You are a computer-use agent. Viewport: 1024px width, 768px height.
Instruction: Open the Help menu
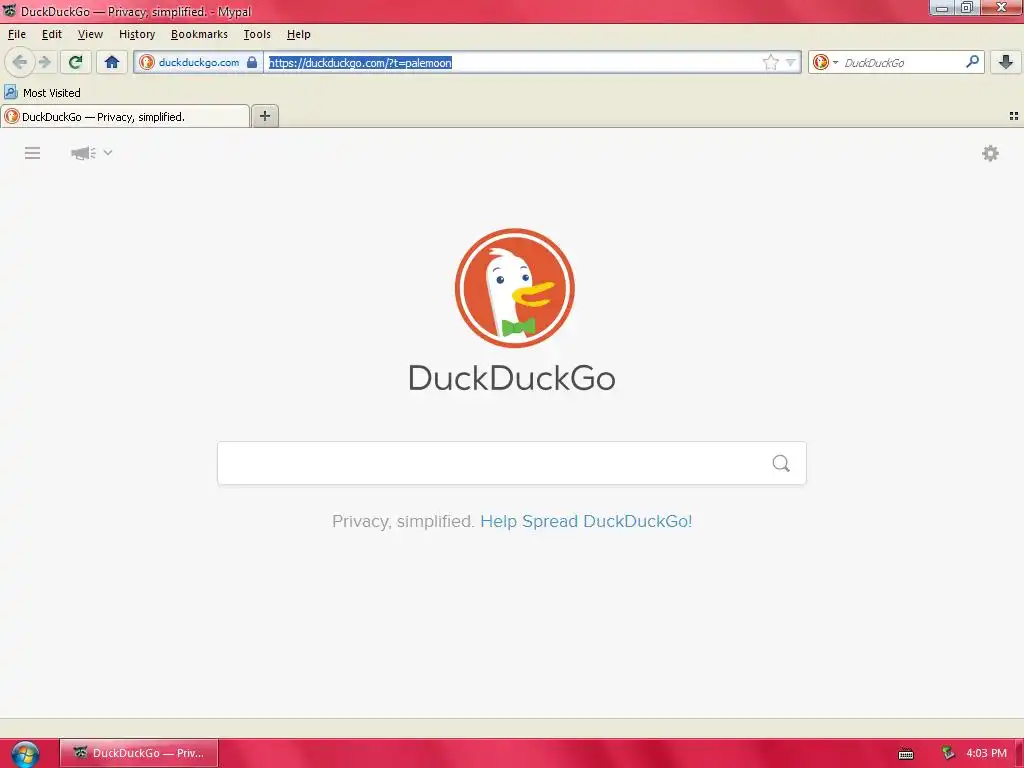(298, 34)
